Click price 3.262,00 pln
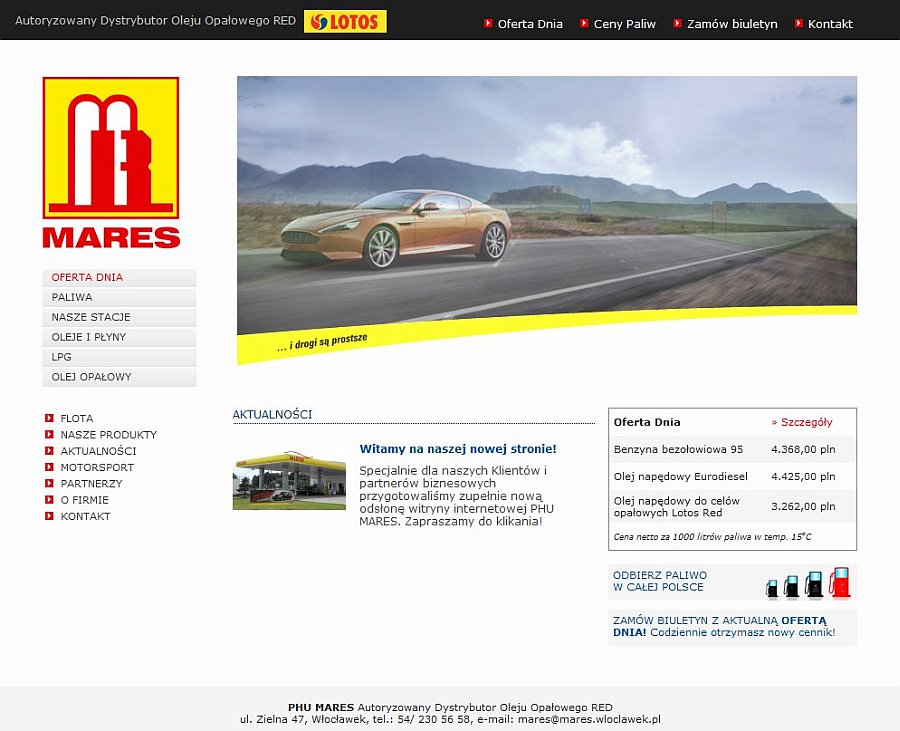 (x=803, y=507)
